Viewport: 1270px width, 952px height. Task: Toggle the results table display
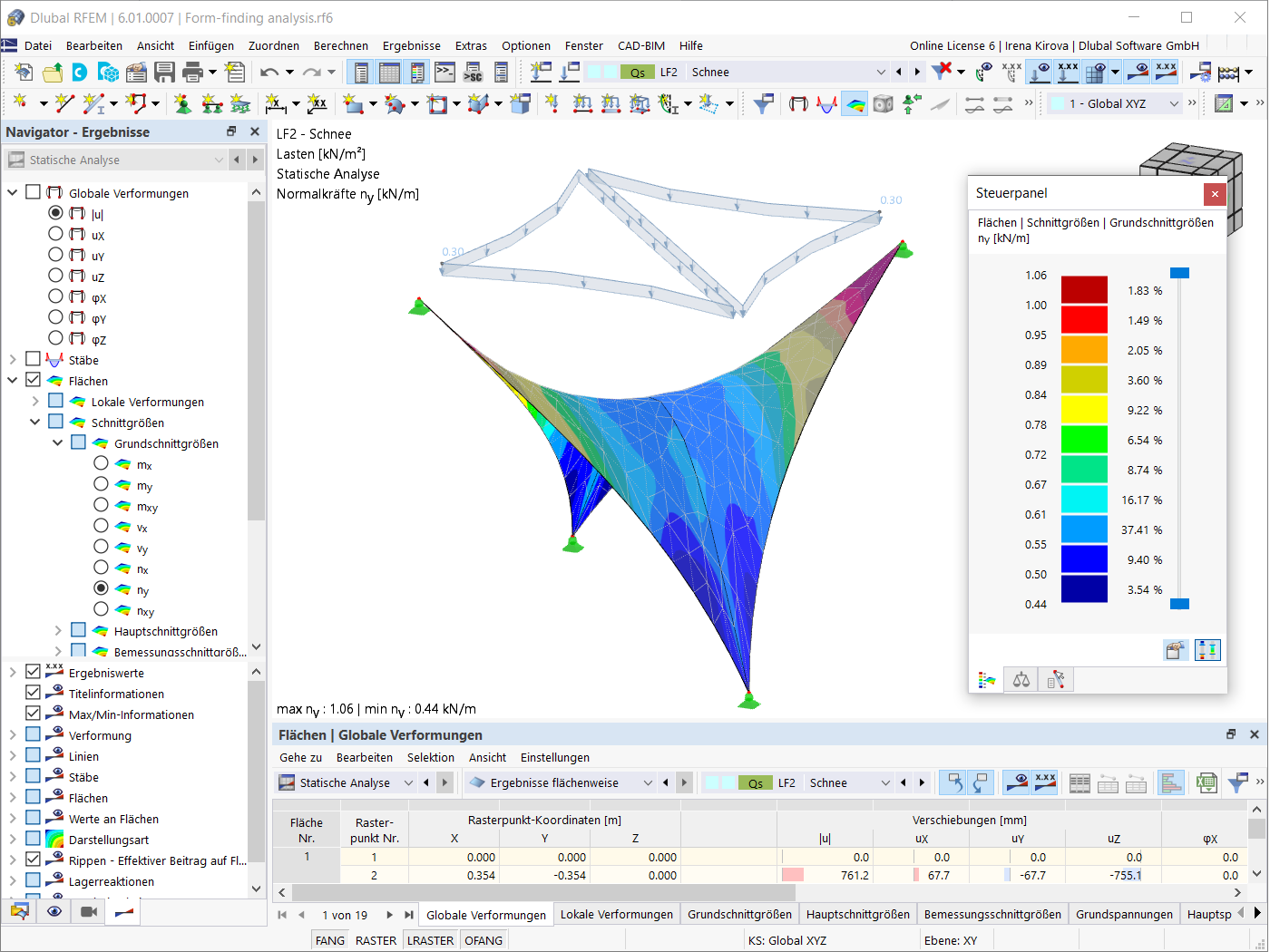389,73
